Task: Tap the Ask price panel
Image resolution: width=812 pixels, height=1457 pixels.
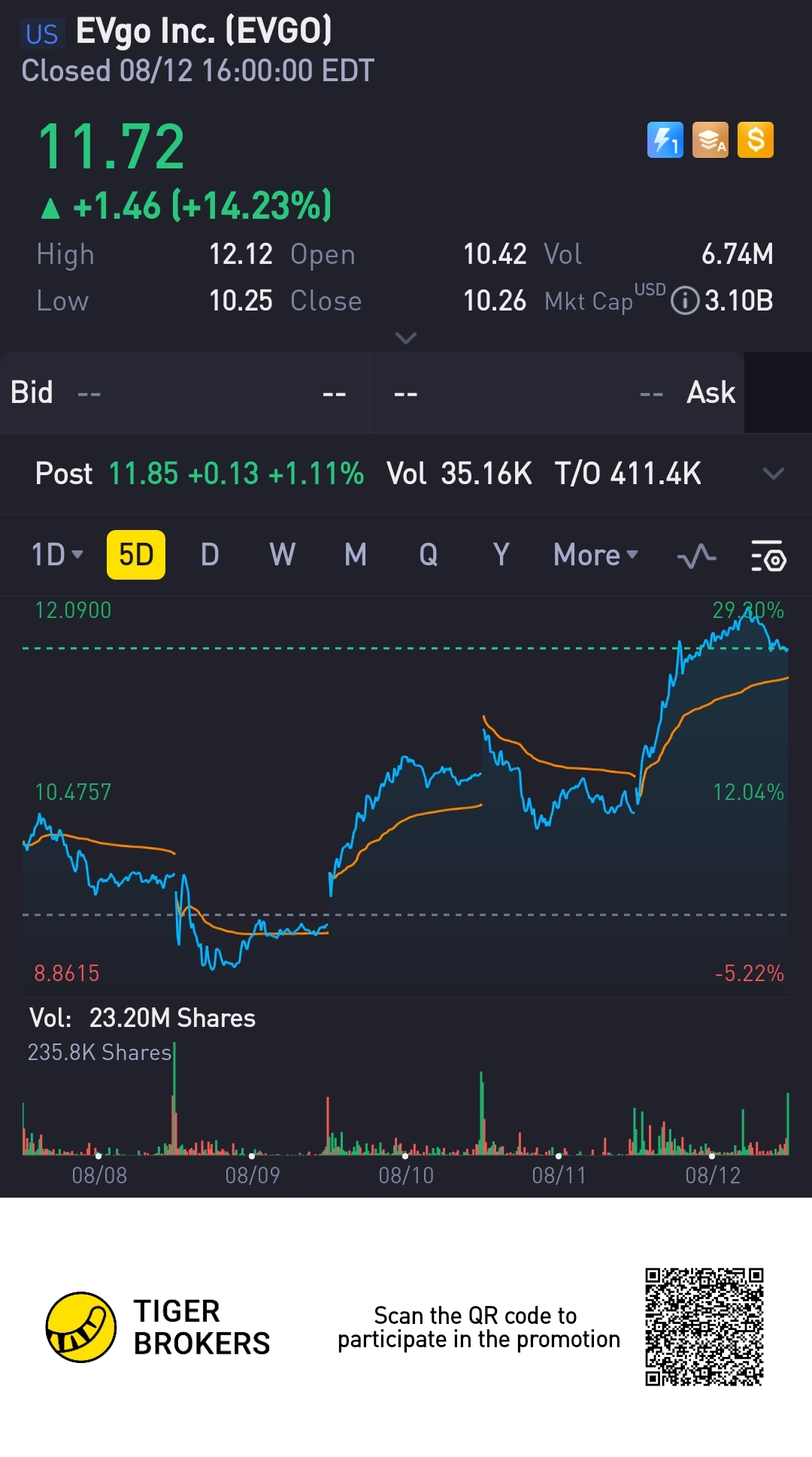Action: pyautogui.click(x=556, y=392)
